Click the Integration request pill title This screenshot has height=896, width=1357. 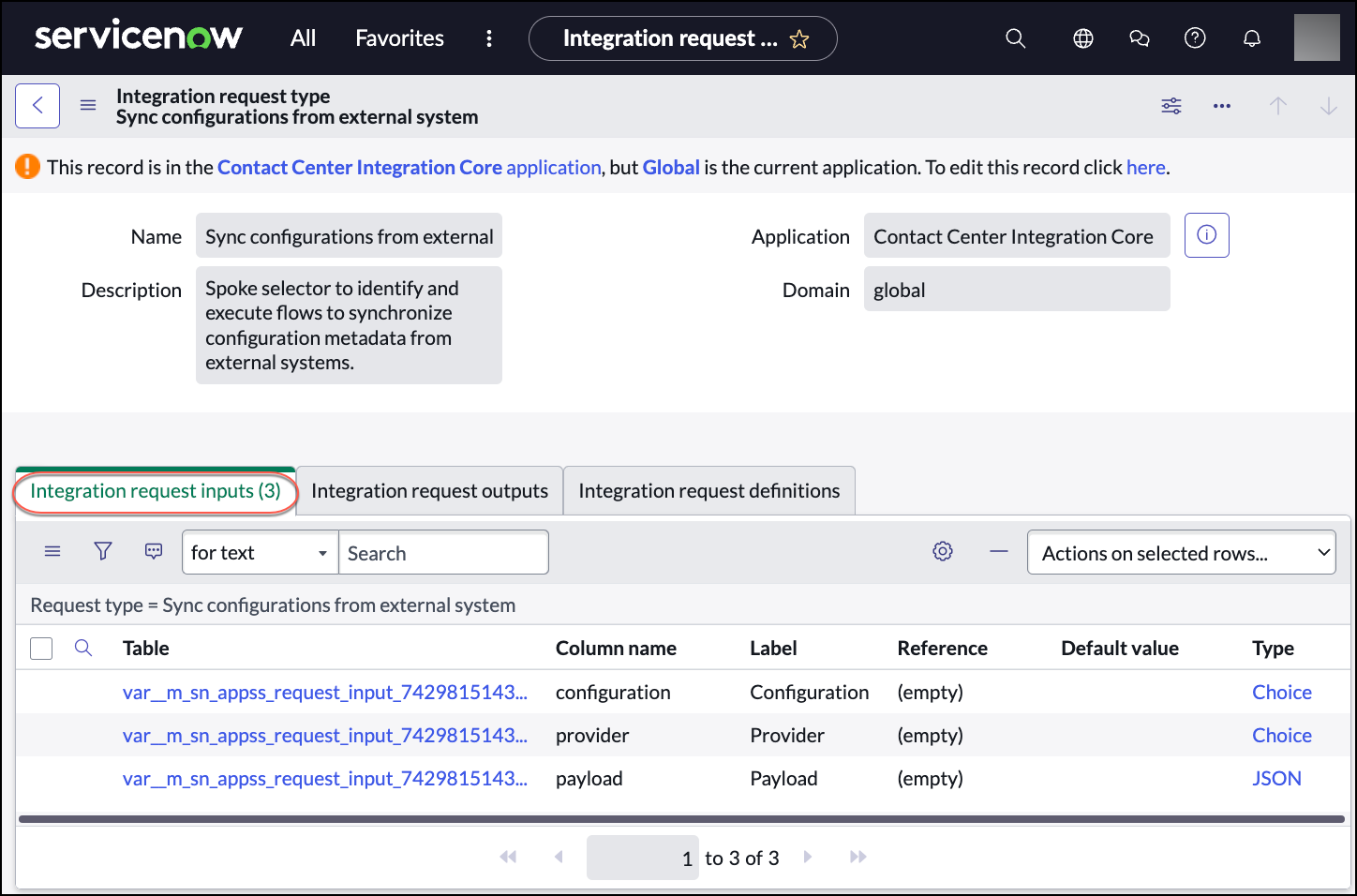coord(670,38)
